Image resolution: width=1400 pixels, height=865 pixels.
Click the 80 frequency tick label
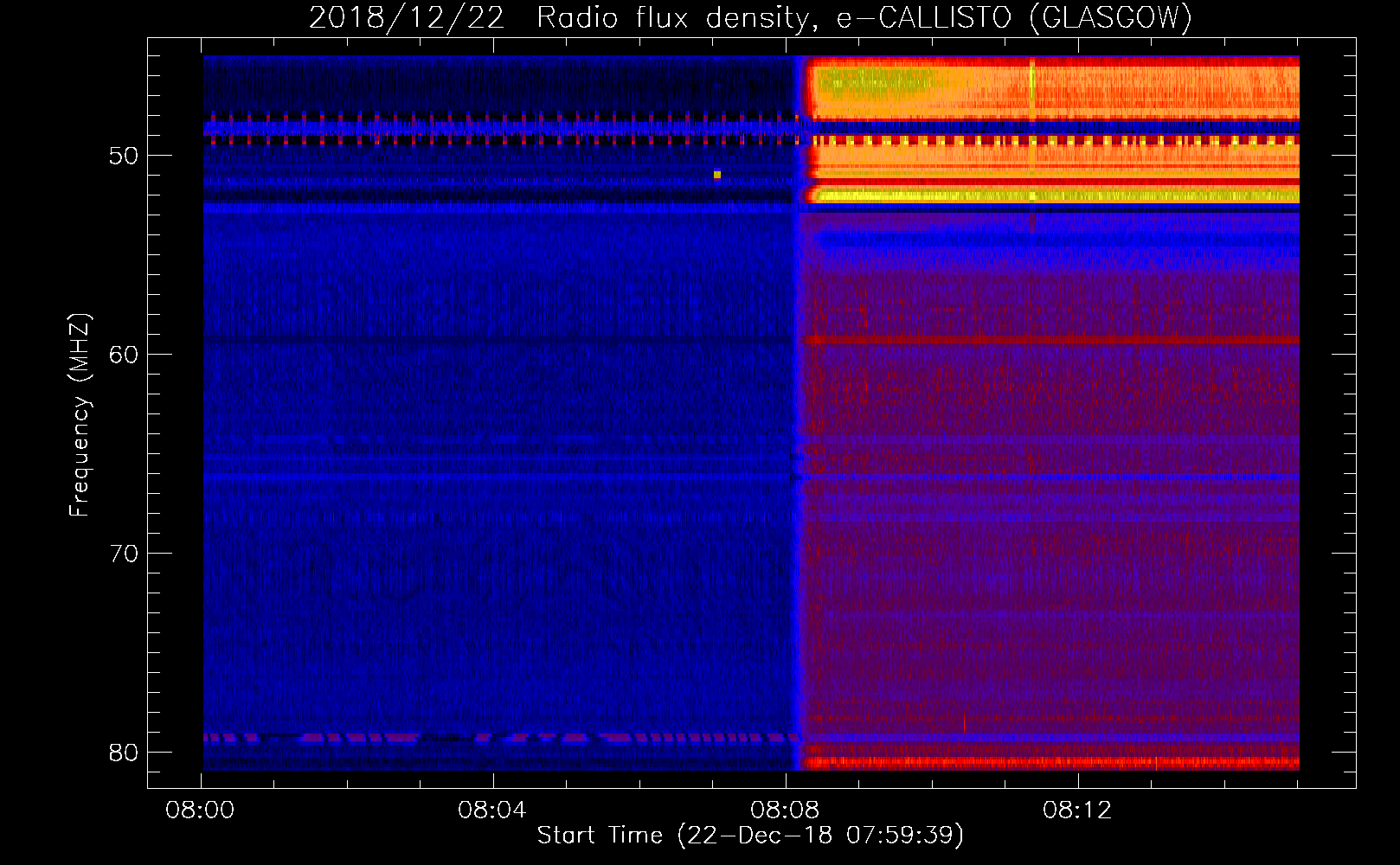tap(124, 753)
